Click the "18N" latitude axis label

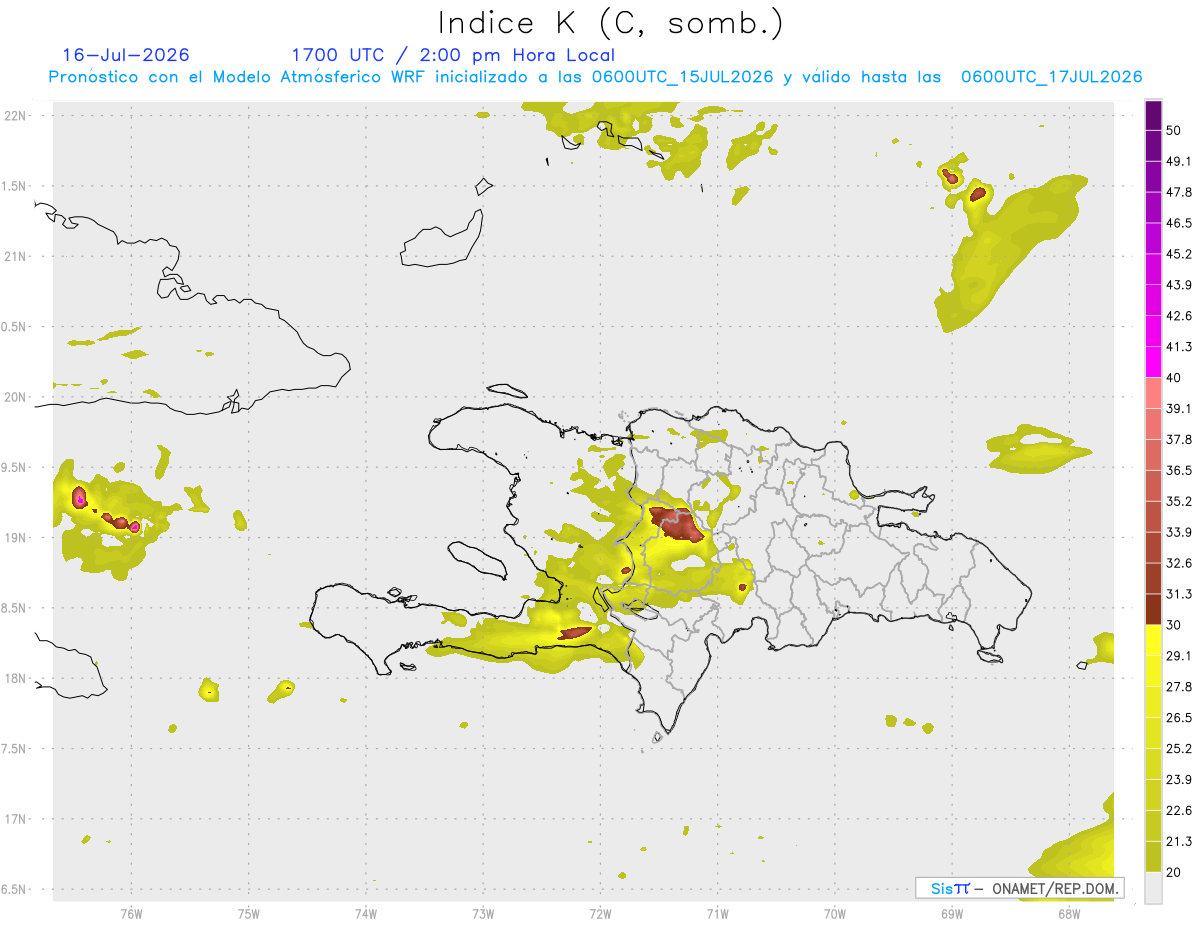(17, 679)
